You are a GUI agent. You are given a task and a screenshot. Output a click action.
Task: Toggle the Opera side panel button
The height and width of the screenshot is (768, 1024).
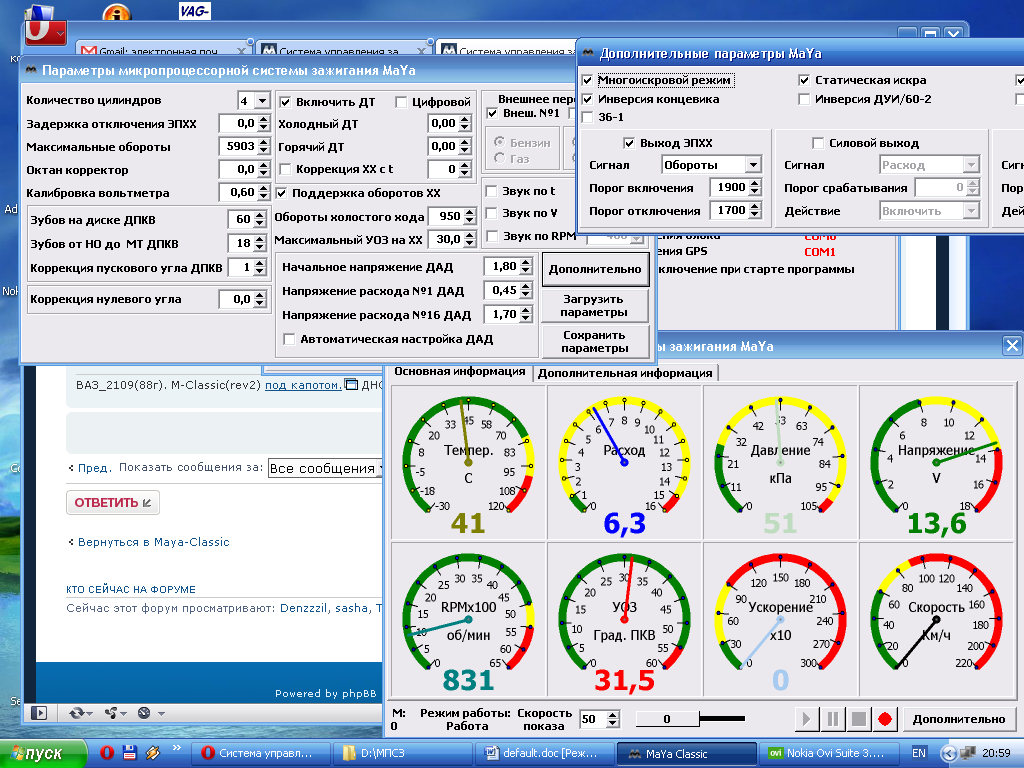(x=40, y=713)
